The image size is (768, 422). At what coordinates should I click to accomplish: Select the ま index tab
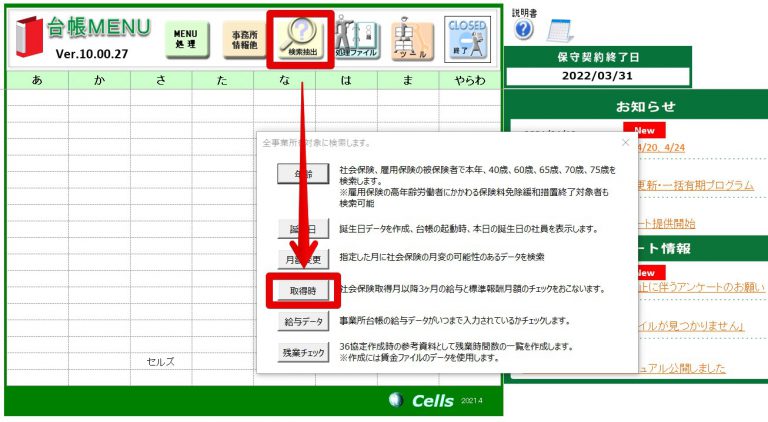click(x=408, y=80)
